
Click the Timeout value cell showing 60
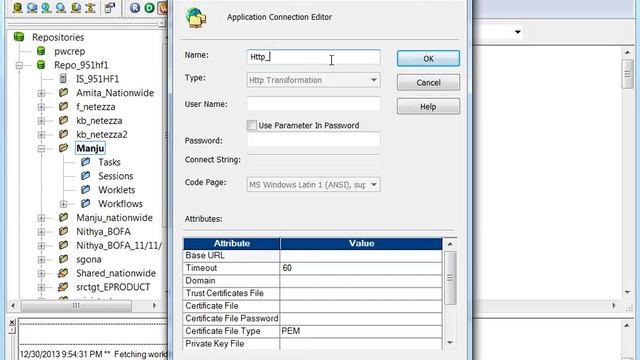(361, 268)
